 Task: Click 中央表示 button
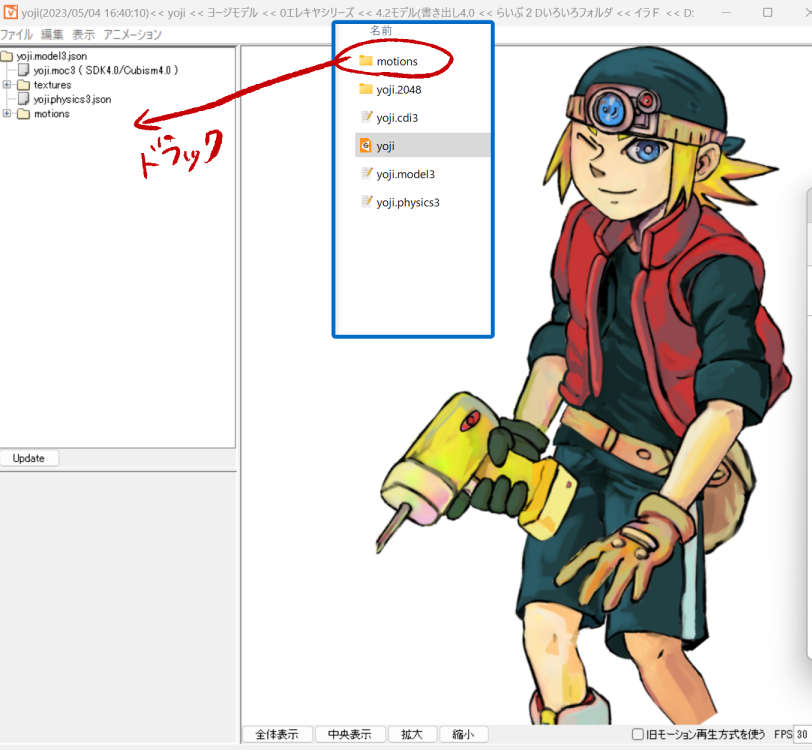tap(350, 734)
